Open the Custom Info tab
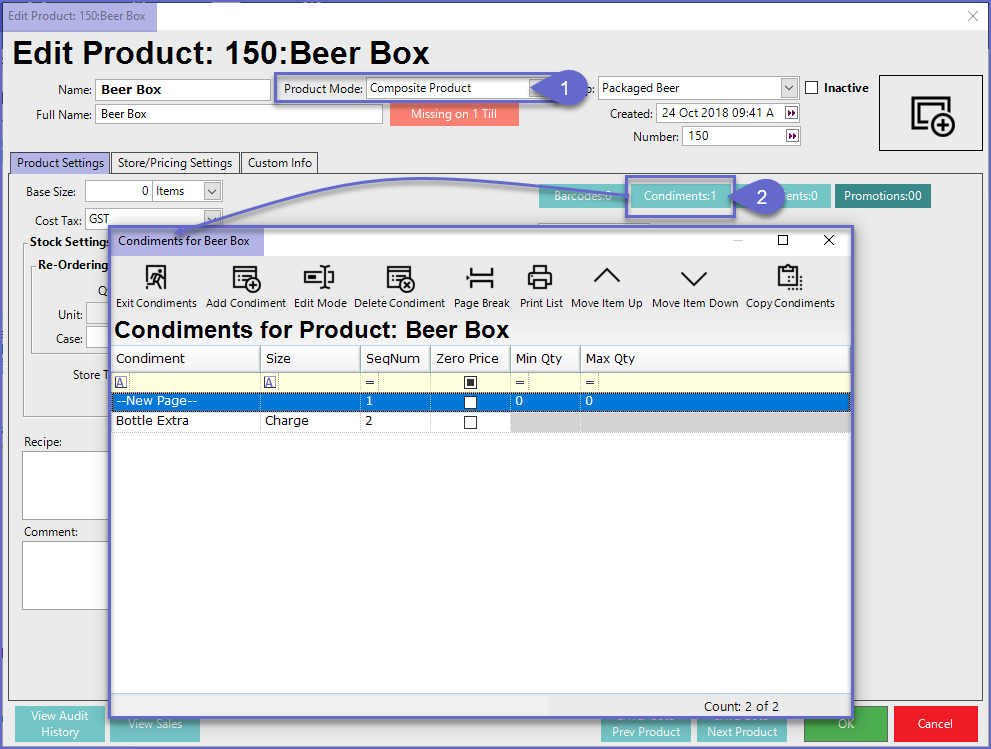Image resolution: width=991 pixels, height=749 pixels. click(x=280, y=163)
